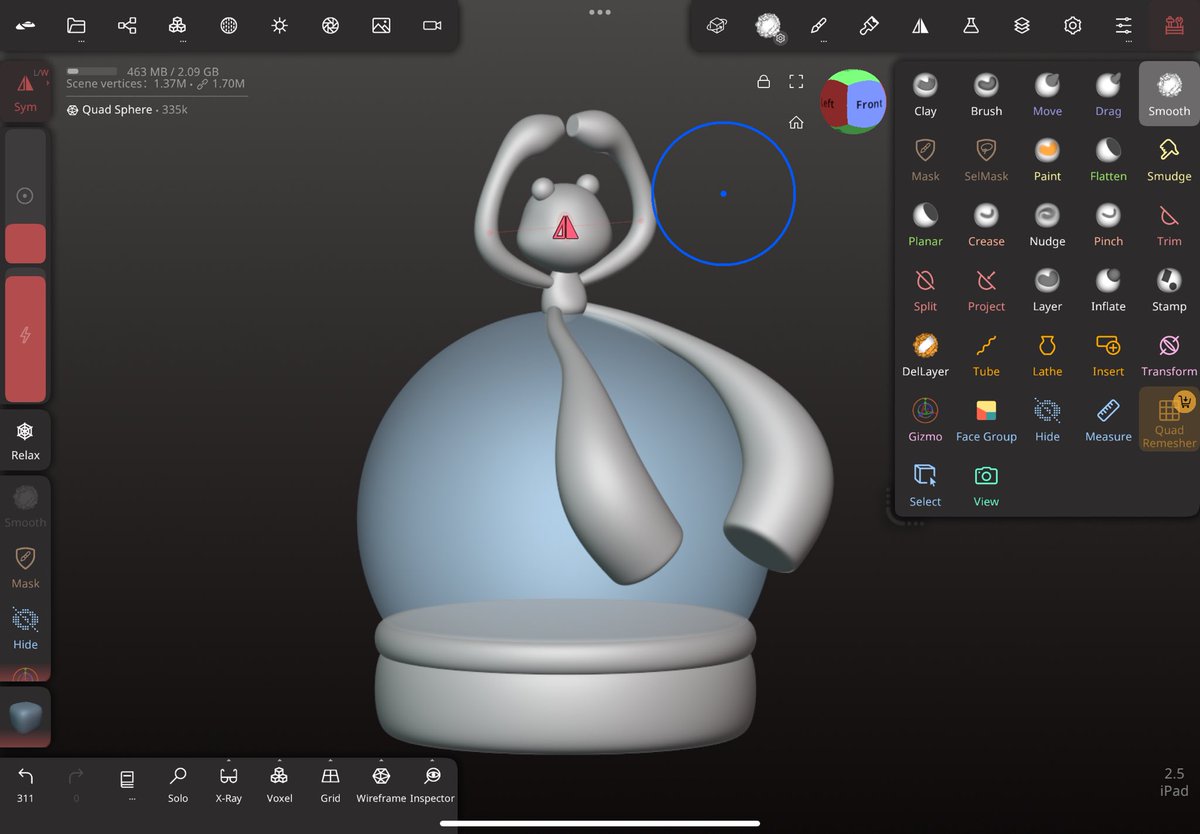Choose the Lathe tool
1200x834 pixels.
coord(1047,354)
